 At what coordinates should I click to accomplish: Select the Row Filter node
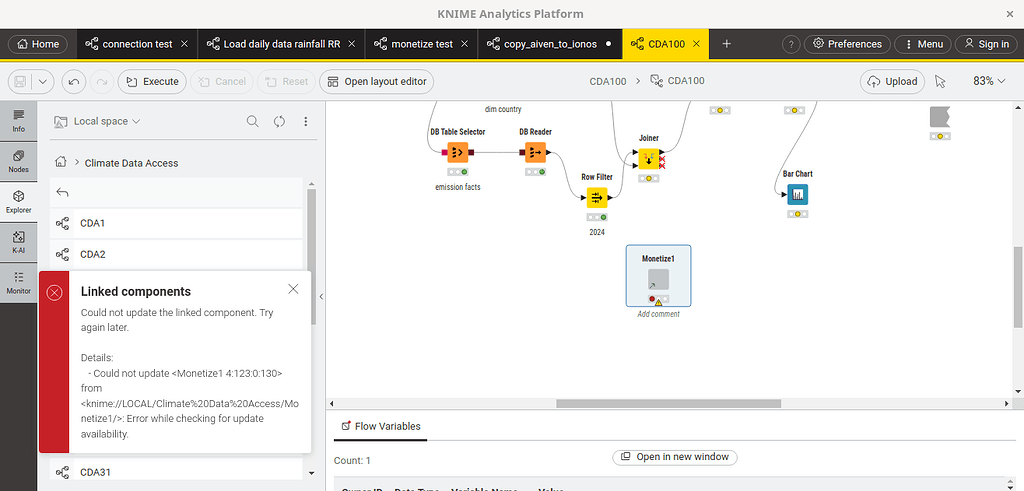click(596, 198)
